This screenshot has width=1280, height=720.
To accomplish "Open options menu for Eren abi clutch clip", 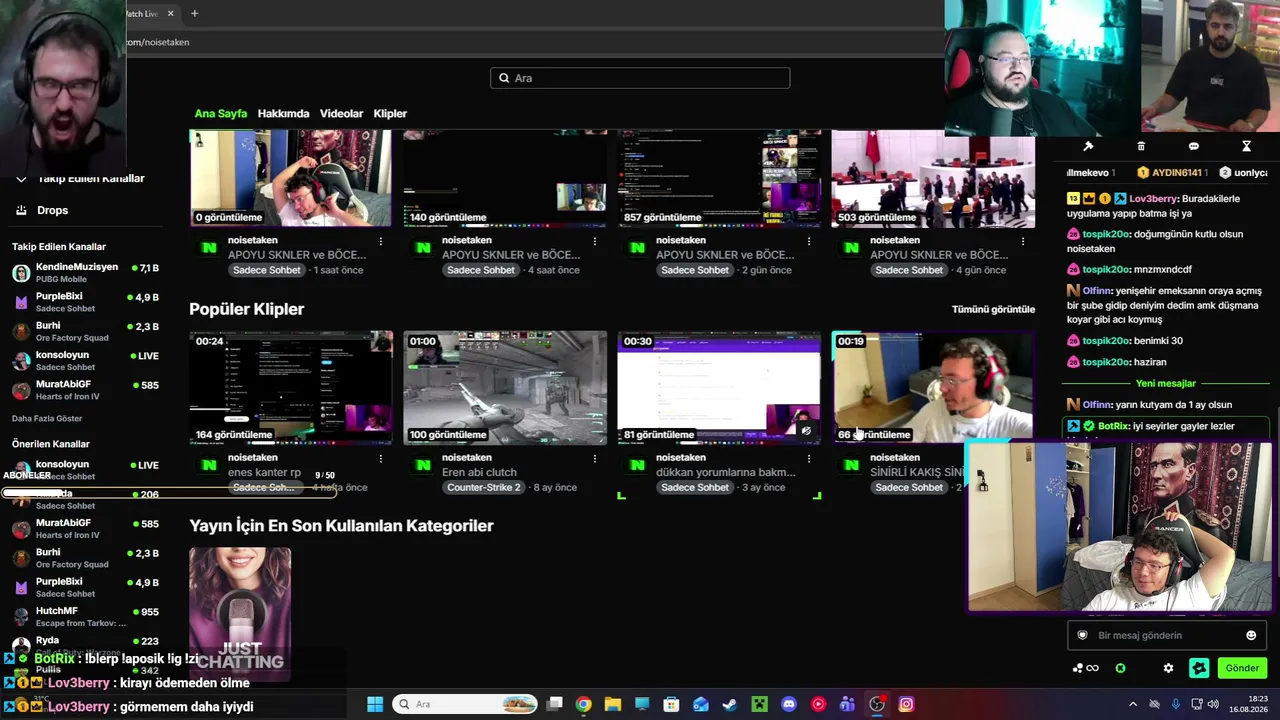I will pyautogui.click(x=595, y=458).
